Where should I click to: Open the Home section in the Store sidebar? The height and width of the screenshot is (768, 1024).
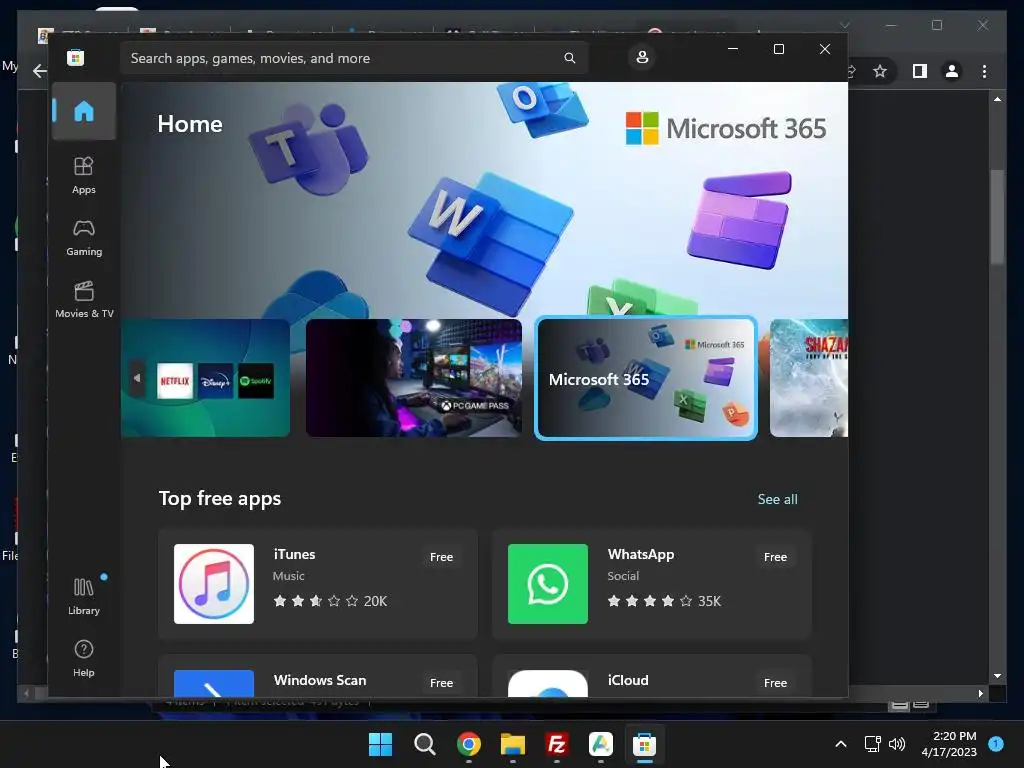click(84, 111)
